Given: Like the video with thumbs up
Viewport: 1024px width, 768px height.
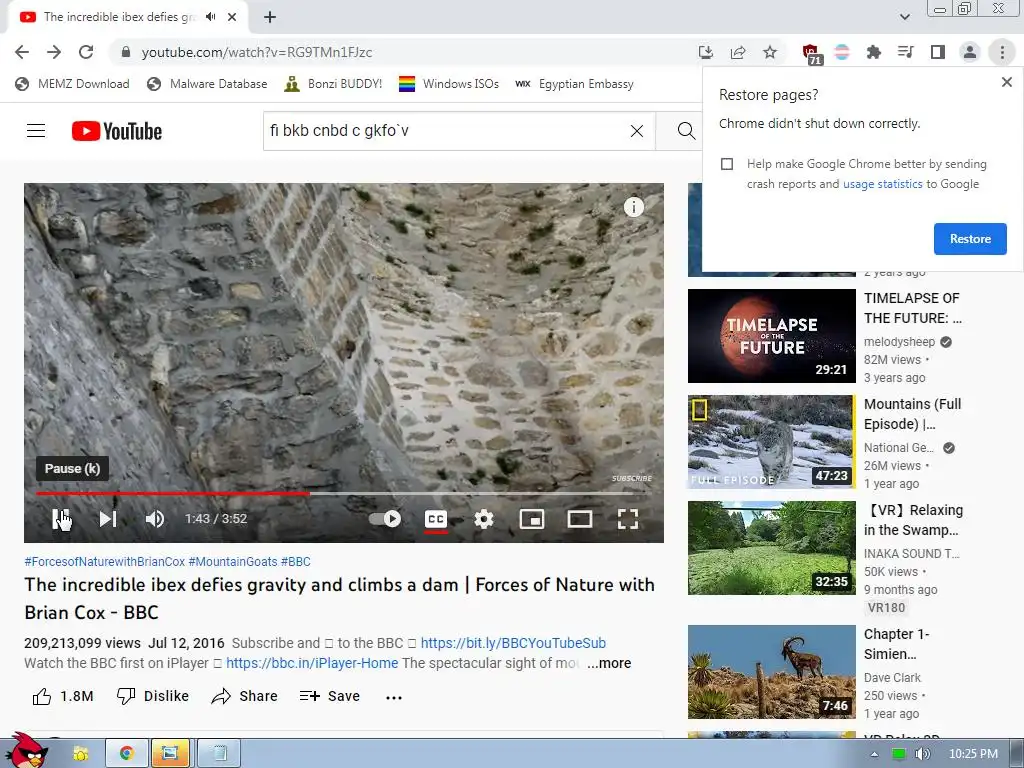Looking at the screenshot, I should click(x=63, y=696).
